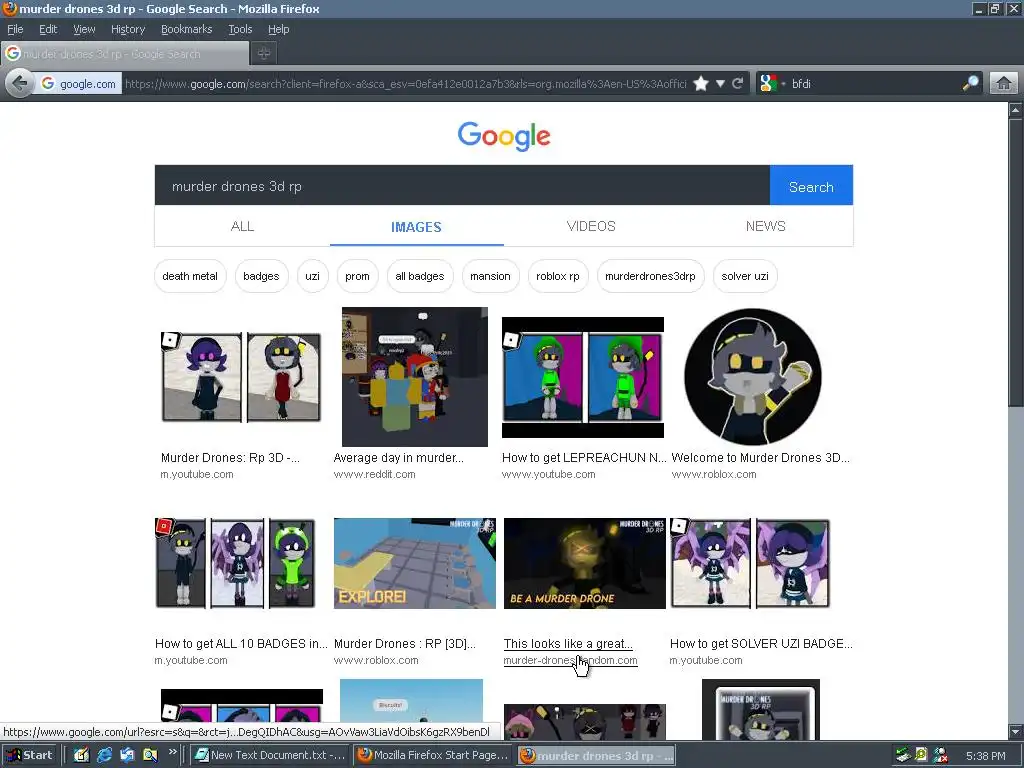Open the History menu

pos(128,29)
